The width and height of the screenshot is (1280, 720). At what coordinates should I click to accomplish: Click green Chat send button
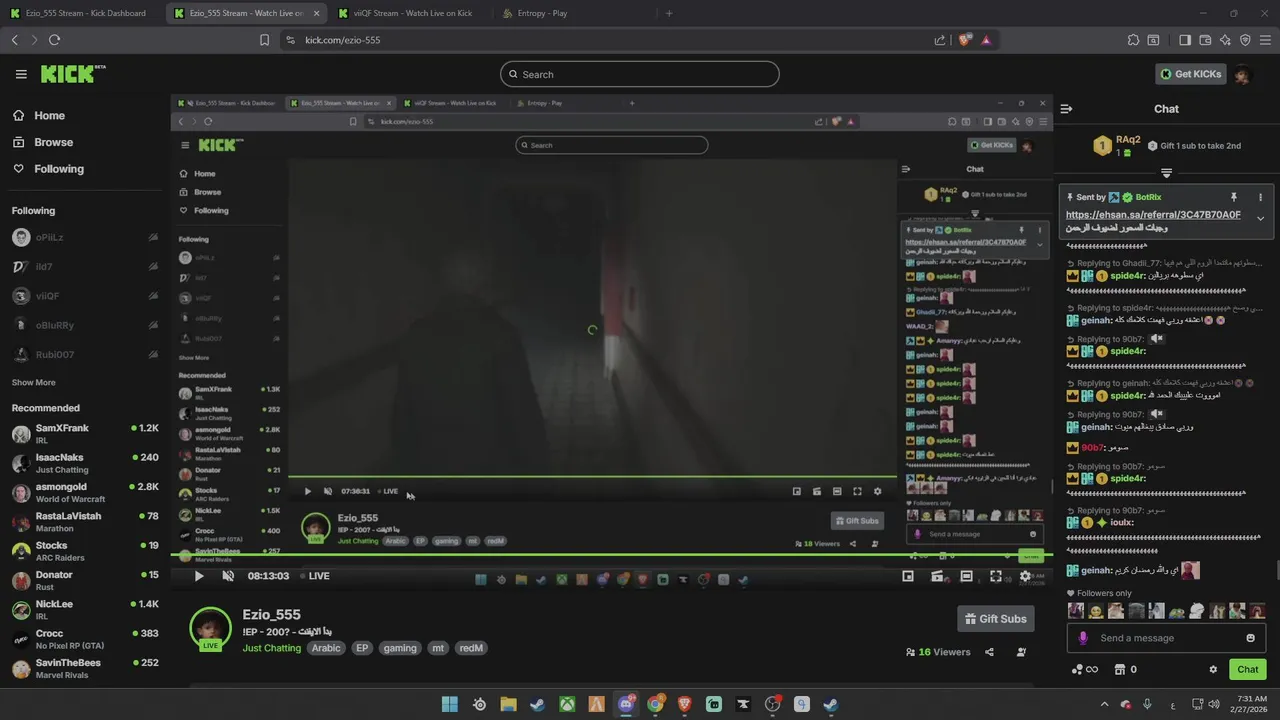(x=1248, y=669)
